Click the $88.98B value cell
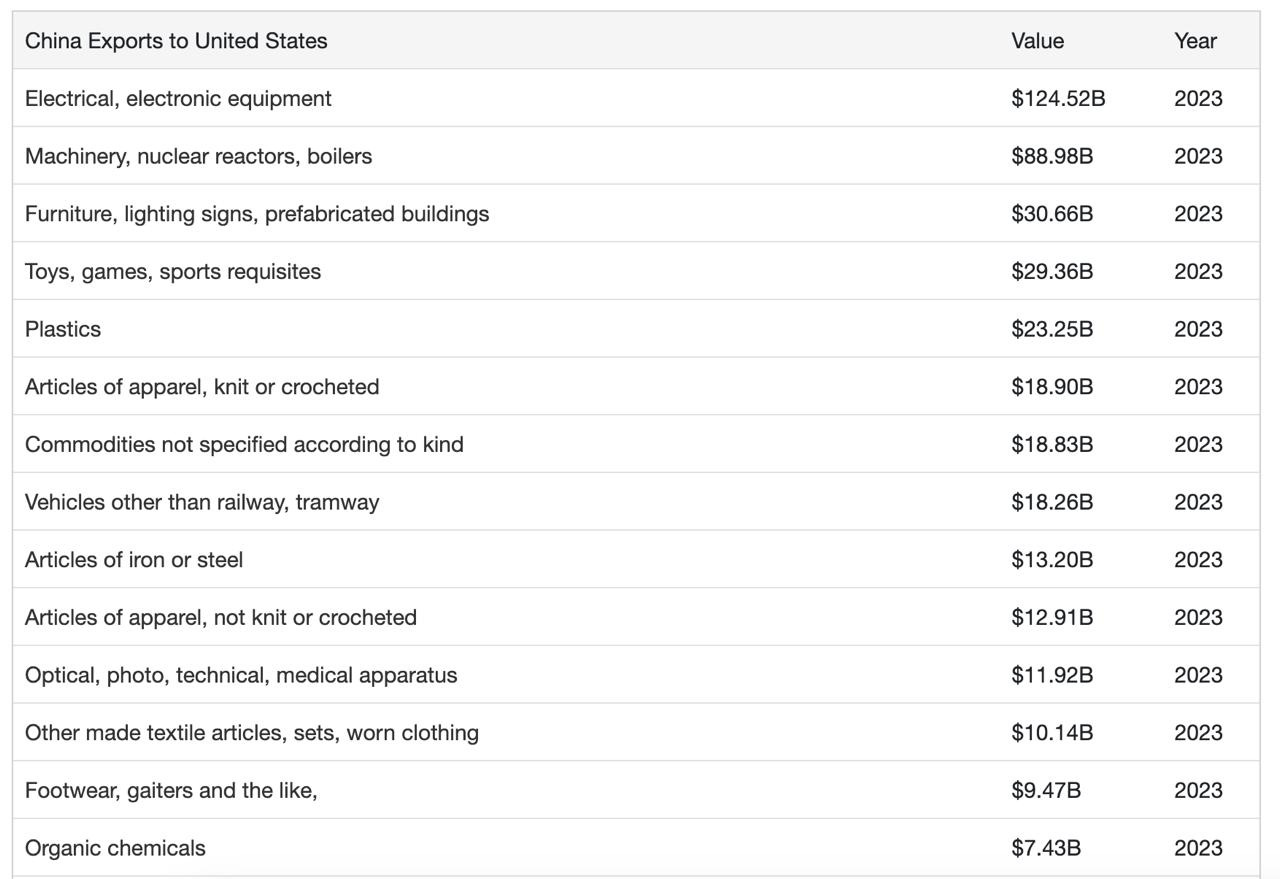Viewport: 1280px width, 879px height. [x=1052, y=156]
